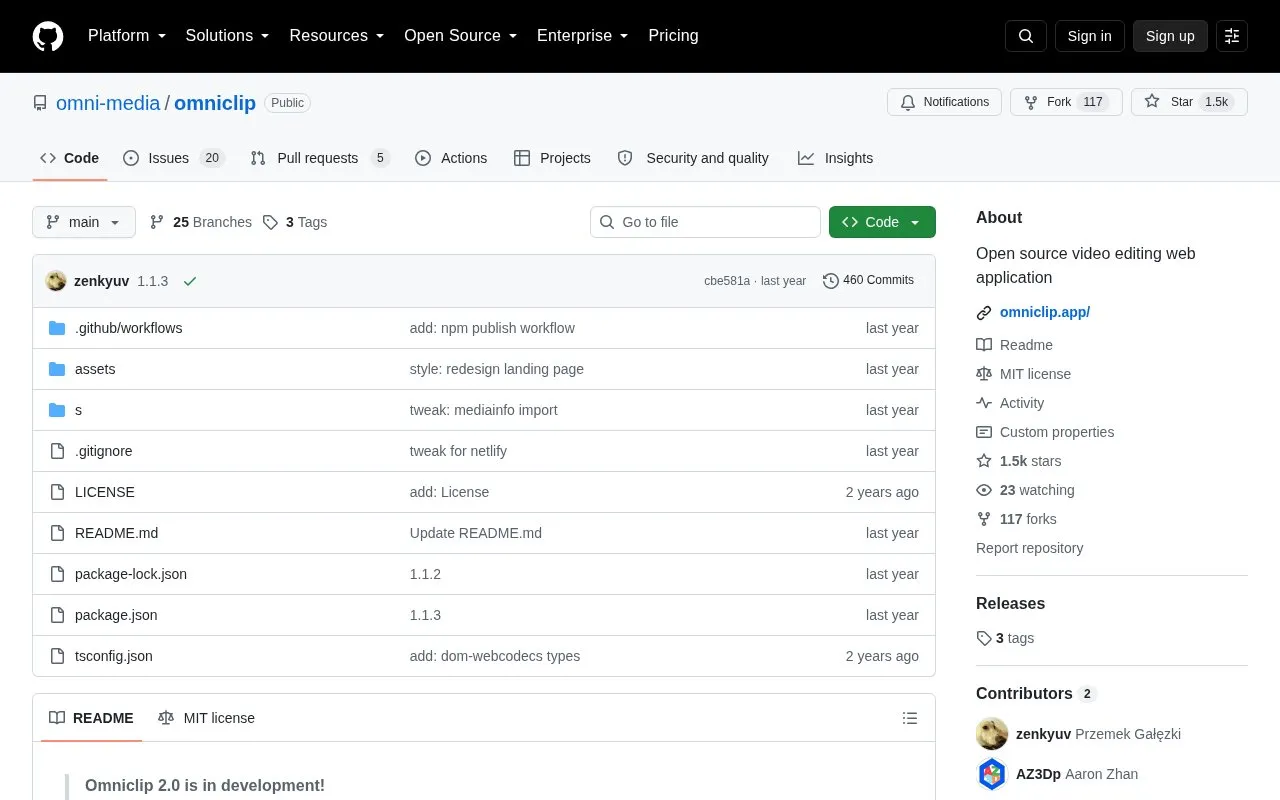Expand the Open Source menu
Image resolution: width=1280 pixels, height=800 pixels.
tap(461, 36)
